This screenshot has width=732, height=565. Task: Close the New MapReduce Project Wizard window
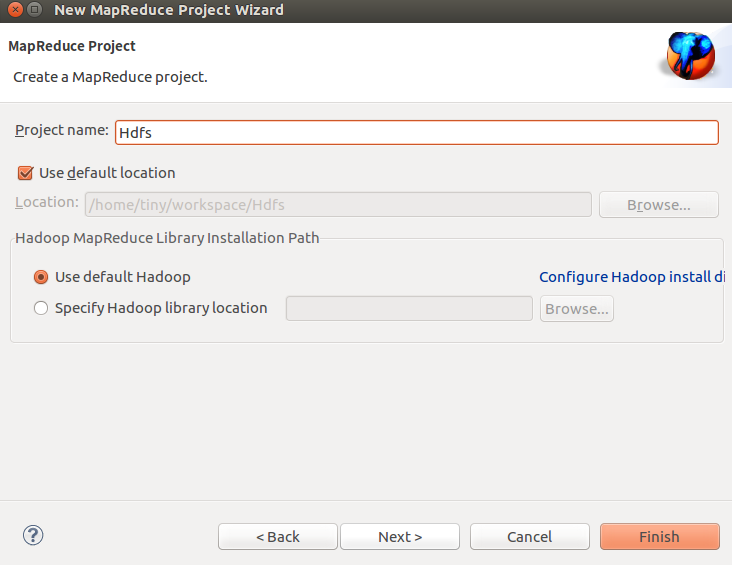[13, 11]
